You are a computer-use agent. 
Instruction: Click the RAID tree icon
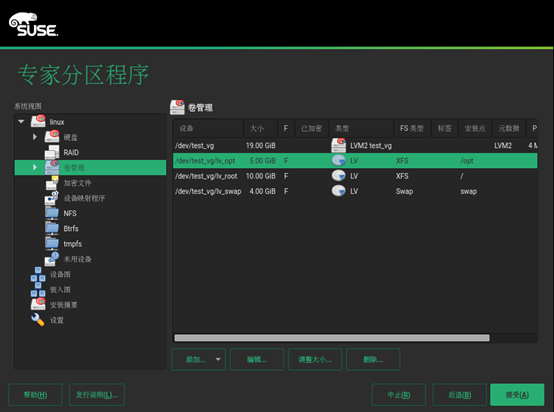click(52, 152)
